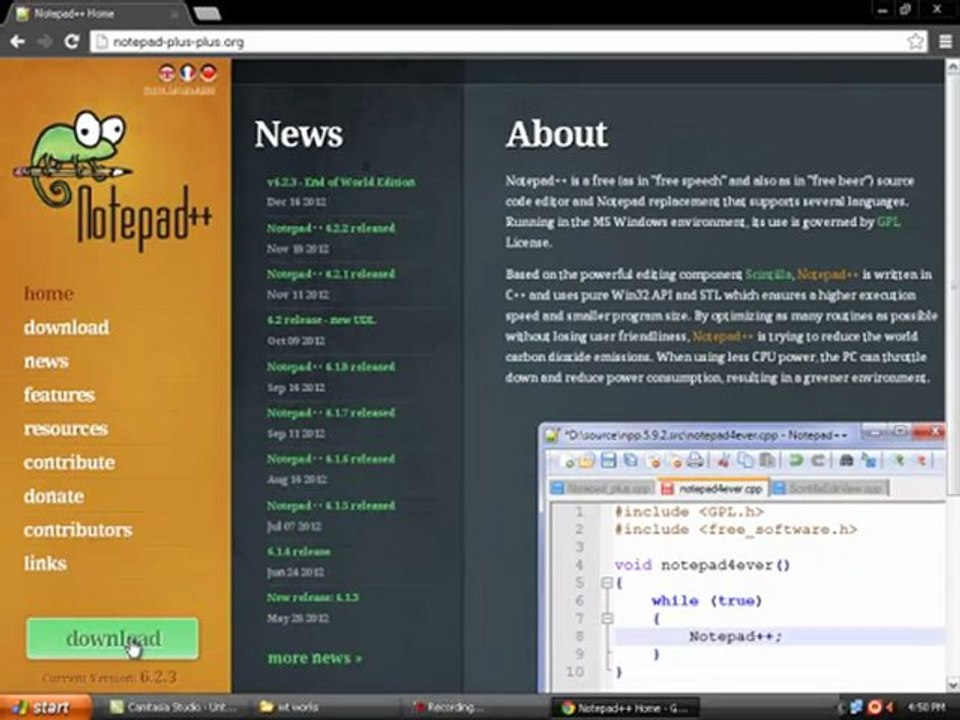The width and height of the screenshot is (960, 720).
Task: Click the Notepad++ editor screenshot image
Action: click(x=742, y=557)
